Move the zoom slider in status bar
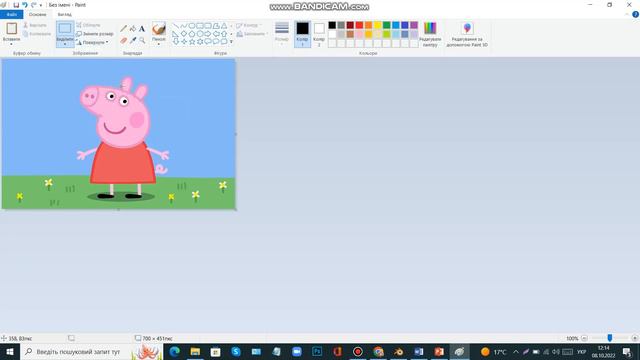The height and width of the screenshot is (360, 640). coord(610,338)
